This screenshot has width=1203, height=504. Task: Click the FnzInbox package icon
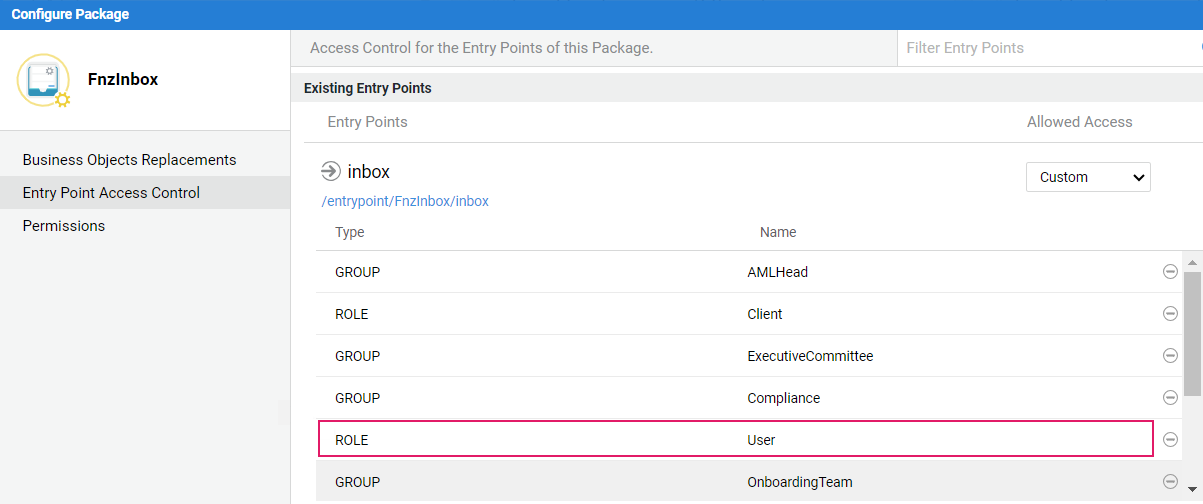(x=43, y=80)
